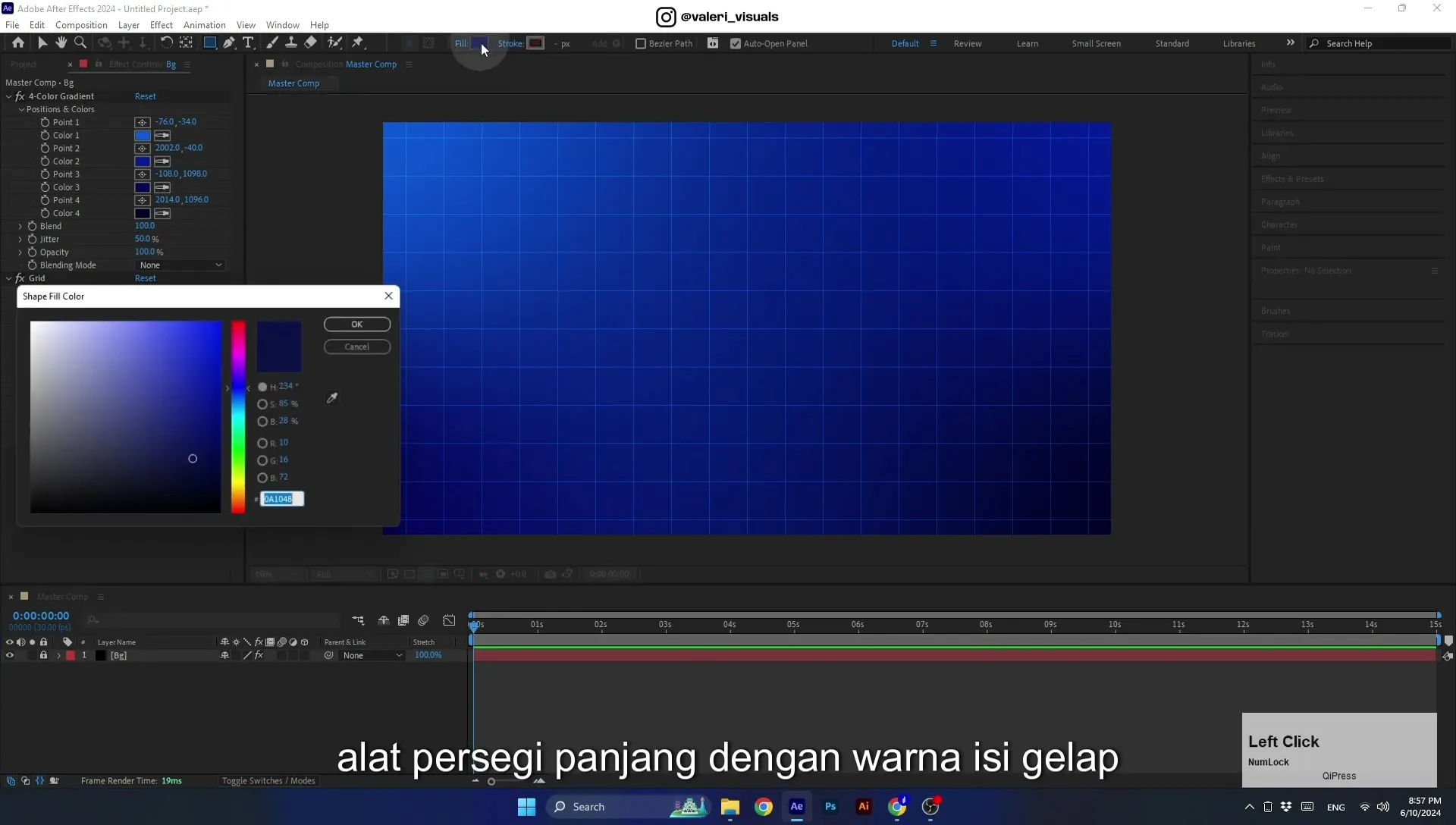This screenshot has height=825, width=1456.
Task: Select the Clone Stamp tool
Action: [291, 43]
